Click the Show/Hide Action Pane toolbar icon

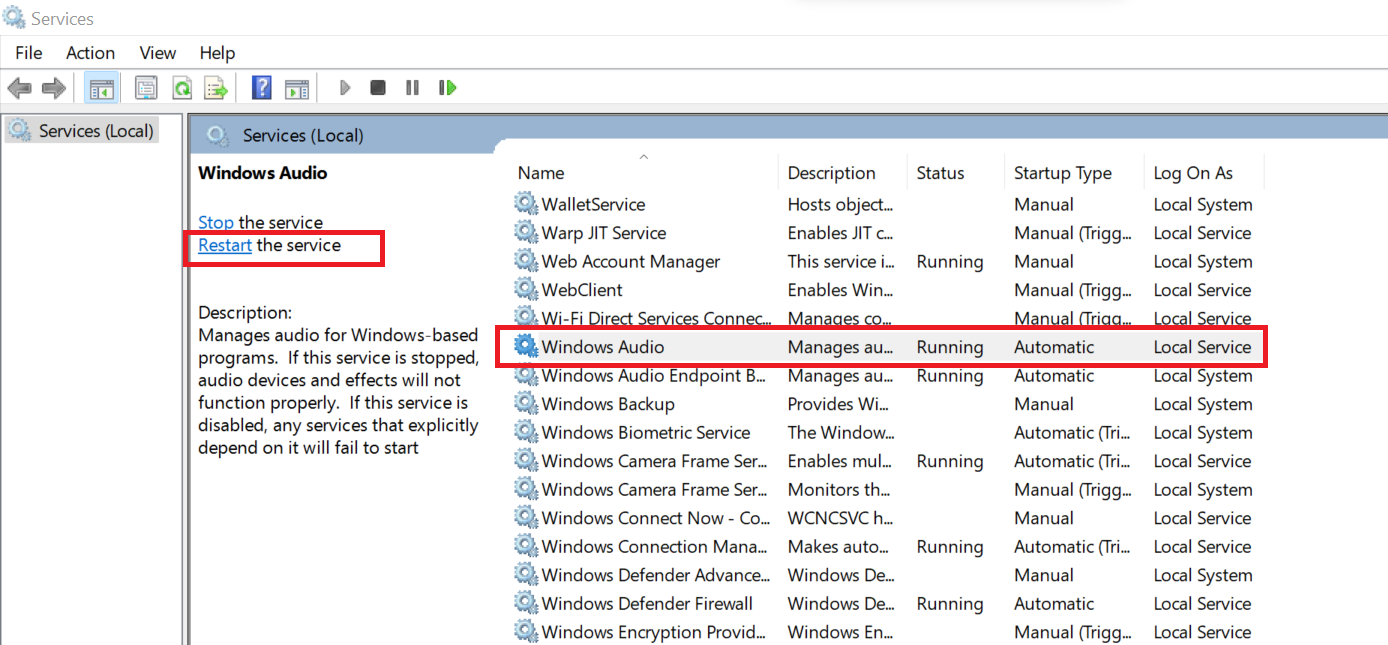296,88
